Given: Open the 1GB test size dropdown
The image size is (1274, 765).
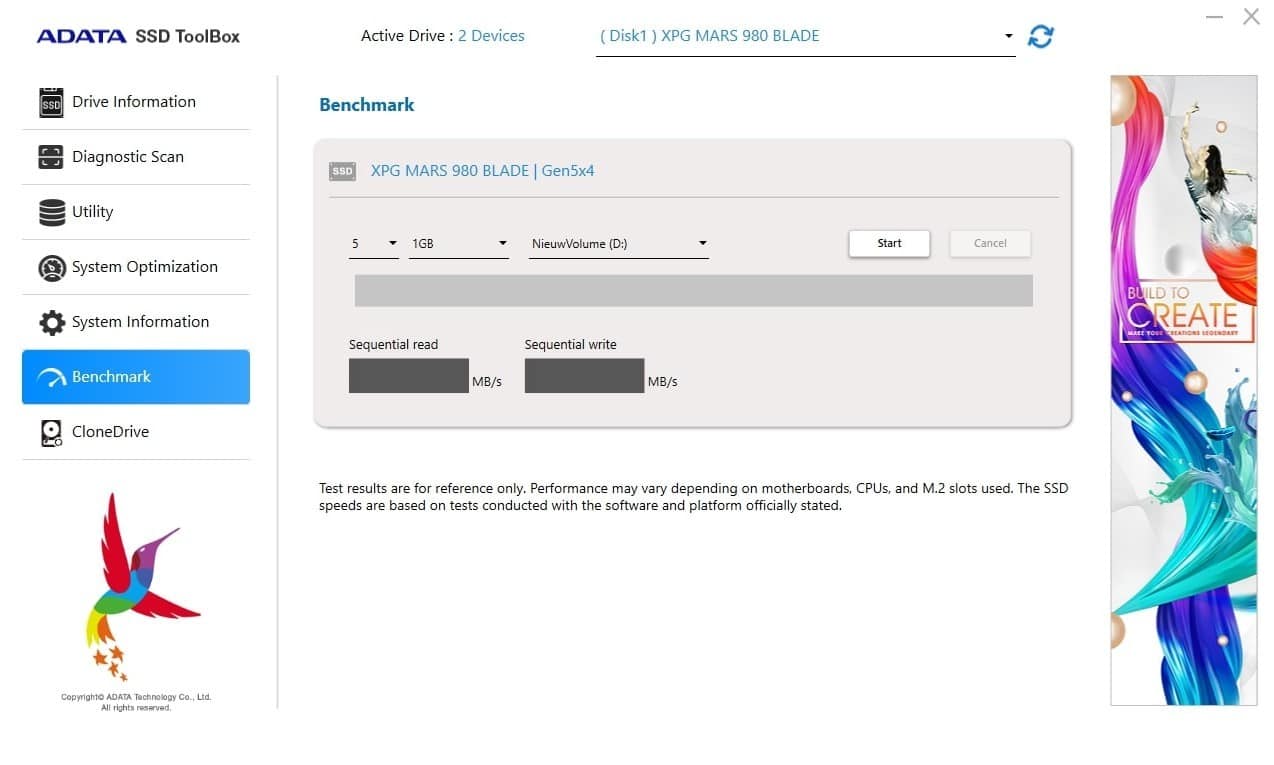Looking at the screenshot, I should point(459,243).
